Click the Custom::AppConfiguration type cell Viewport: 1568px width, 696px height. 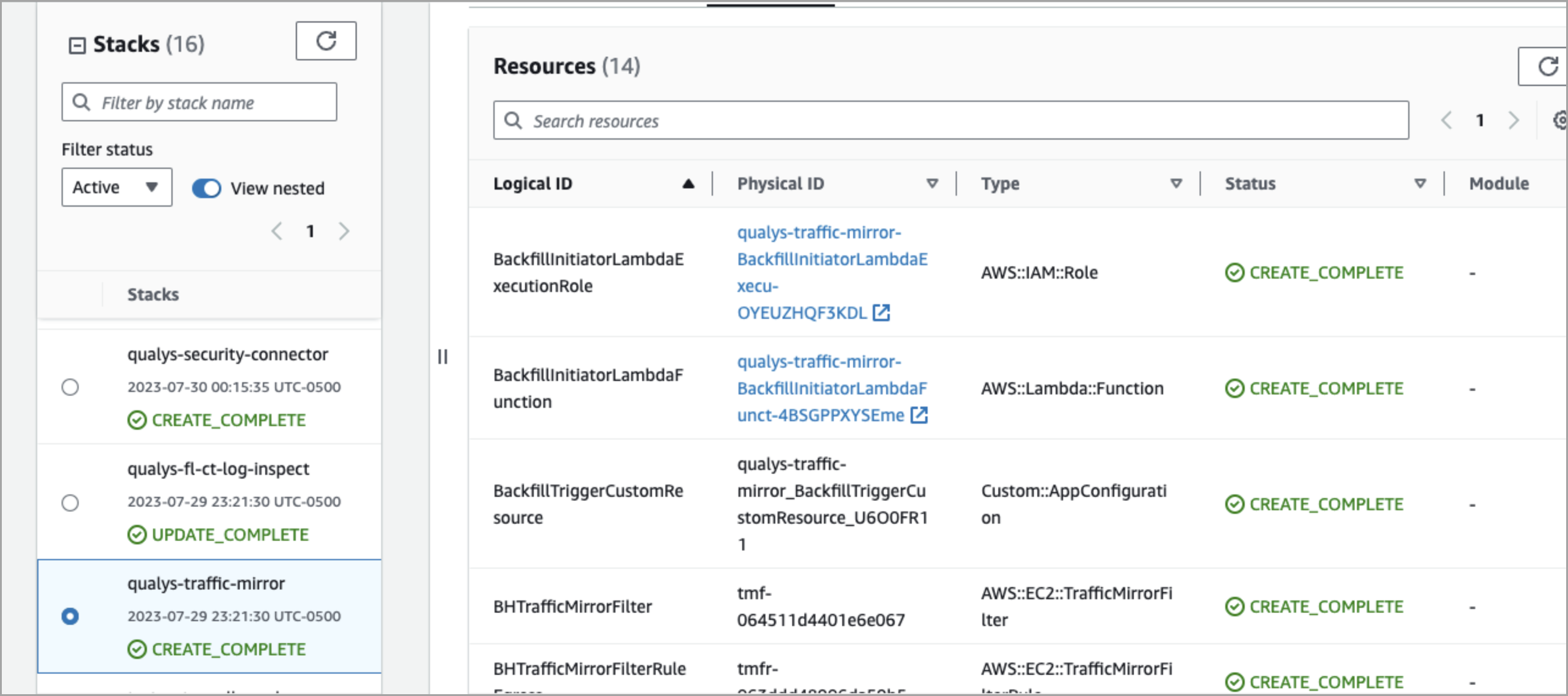click(1073, 504)
